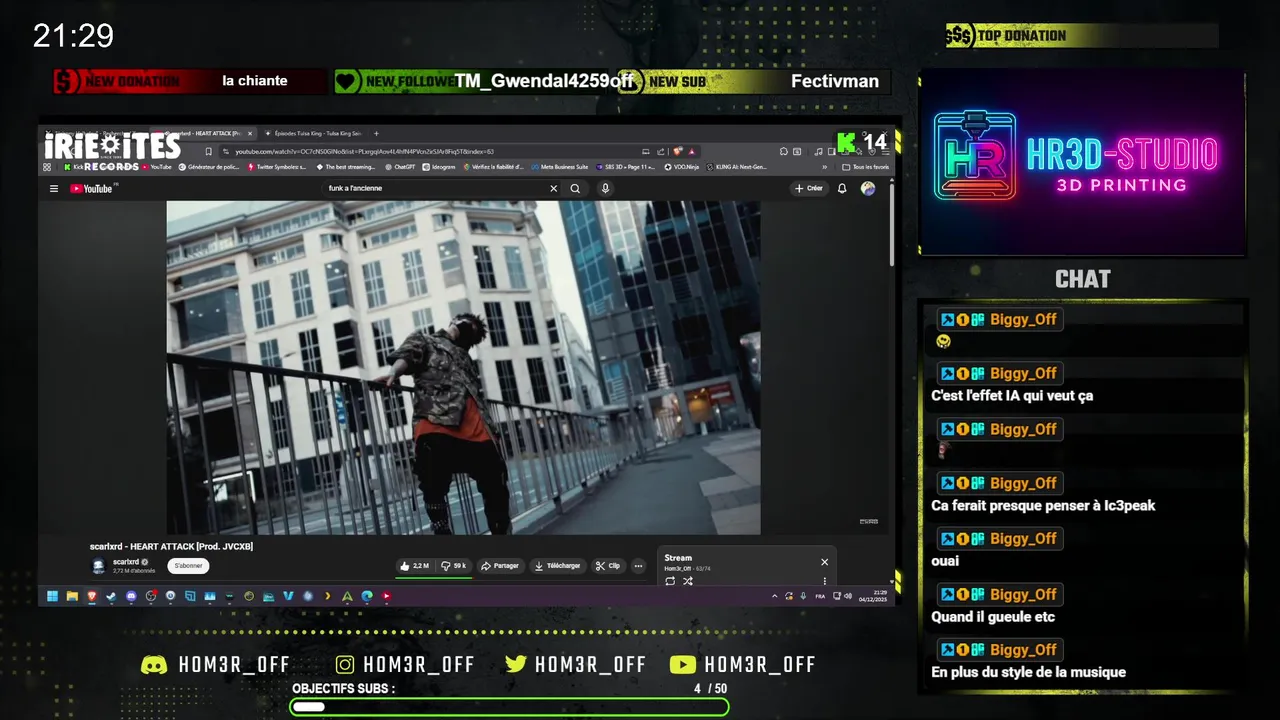Select chat message "Quand il gueule etc"

(993, 616)
